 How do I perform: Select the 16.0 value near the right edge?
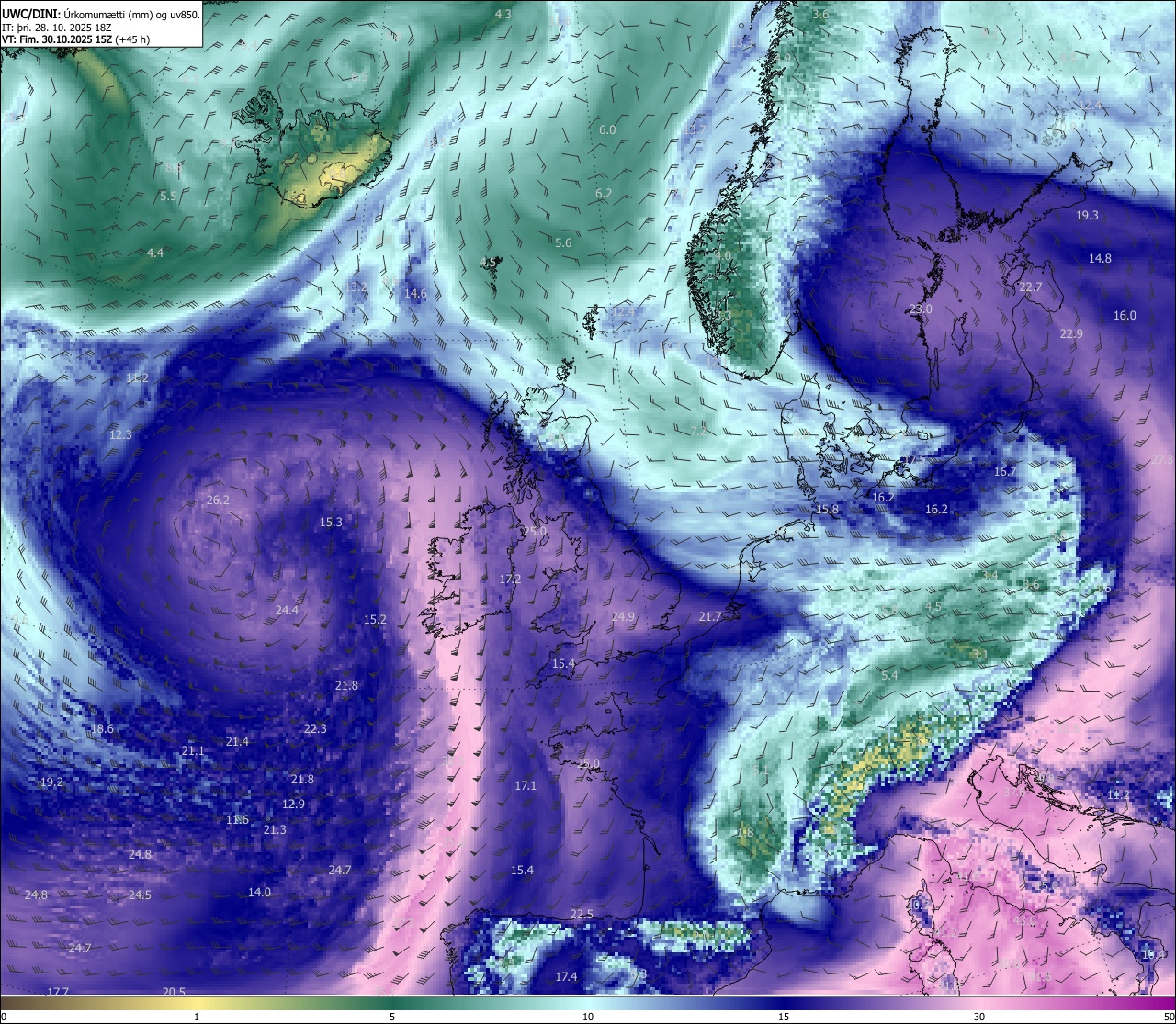[x=1125, y=316]
